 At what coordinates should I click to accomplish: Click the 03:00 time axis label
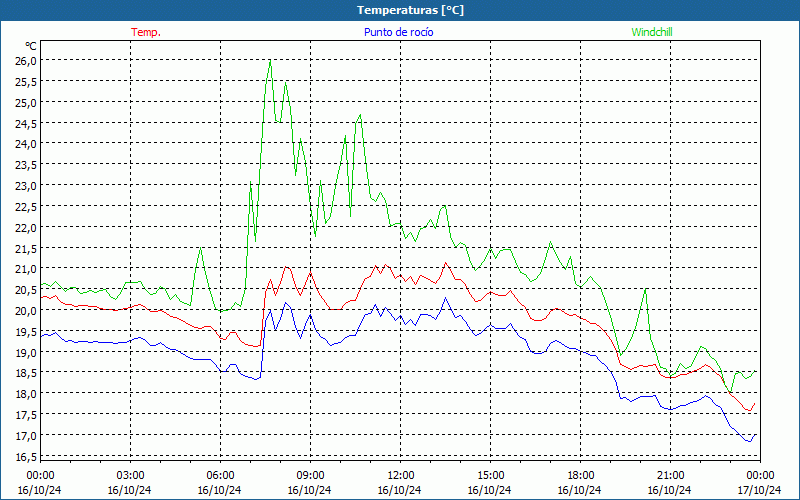[130, 476]
